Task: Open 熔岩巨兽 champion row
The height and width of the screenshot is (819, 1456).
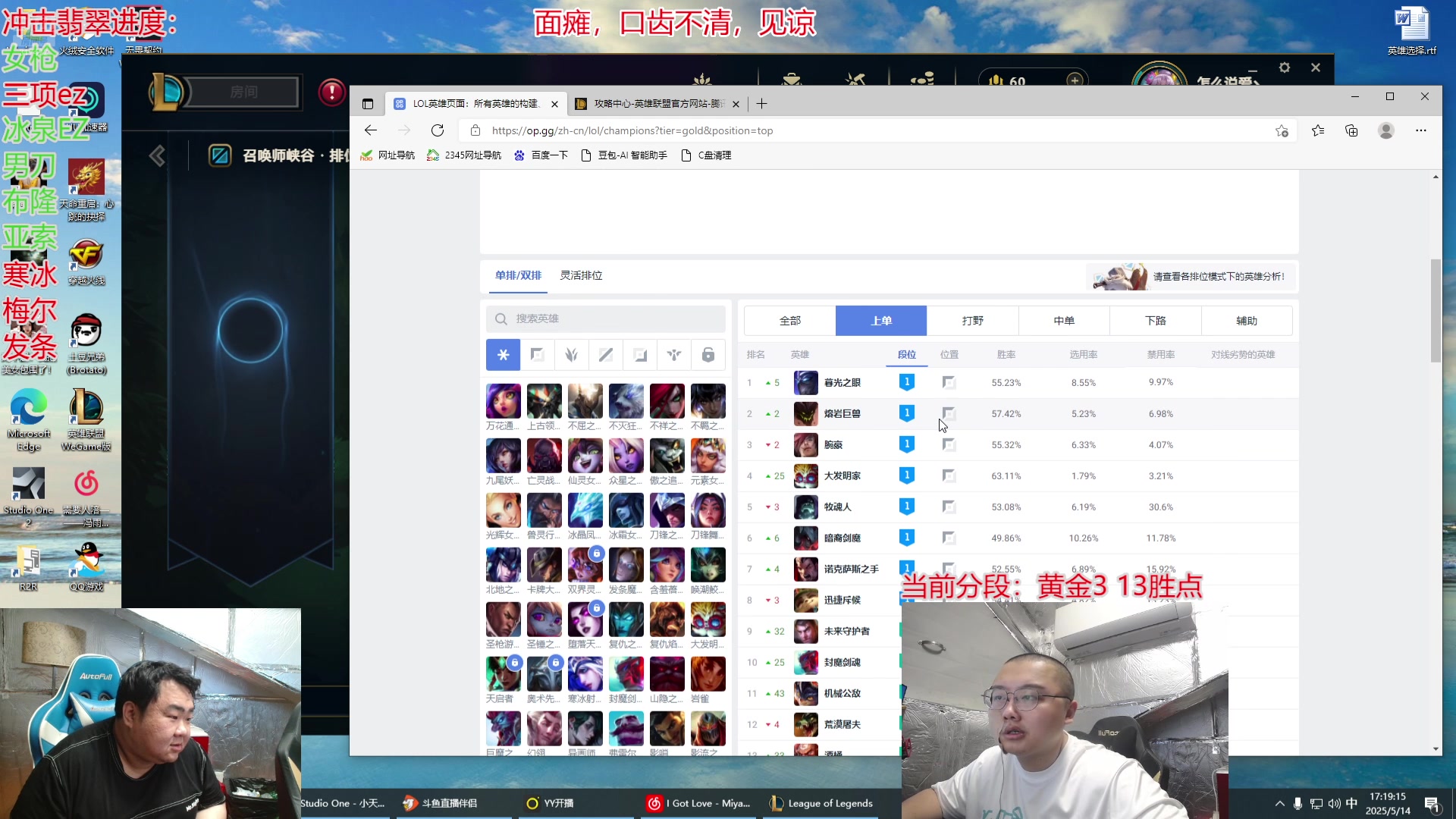Action: 1018,414
